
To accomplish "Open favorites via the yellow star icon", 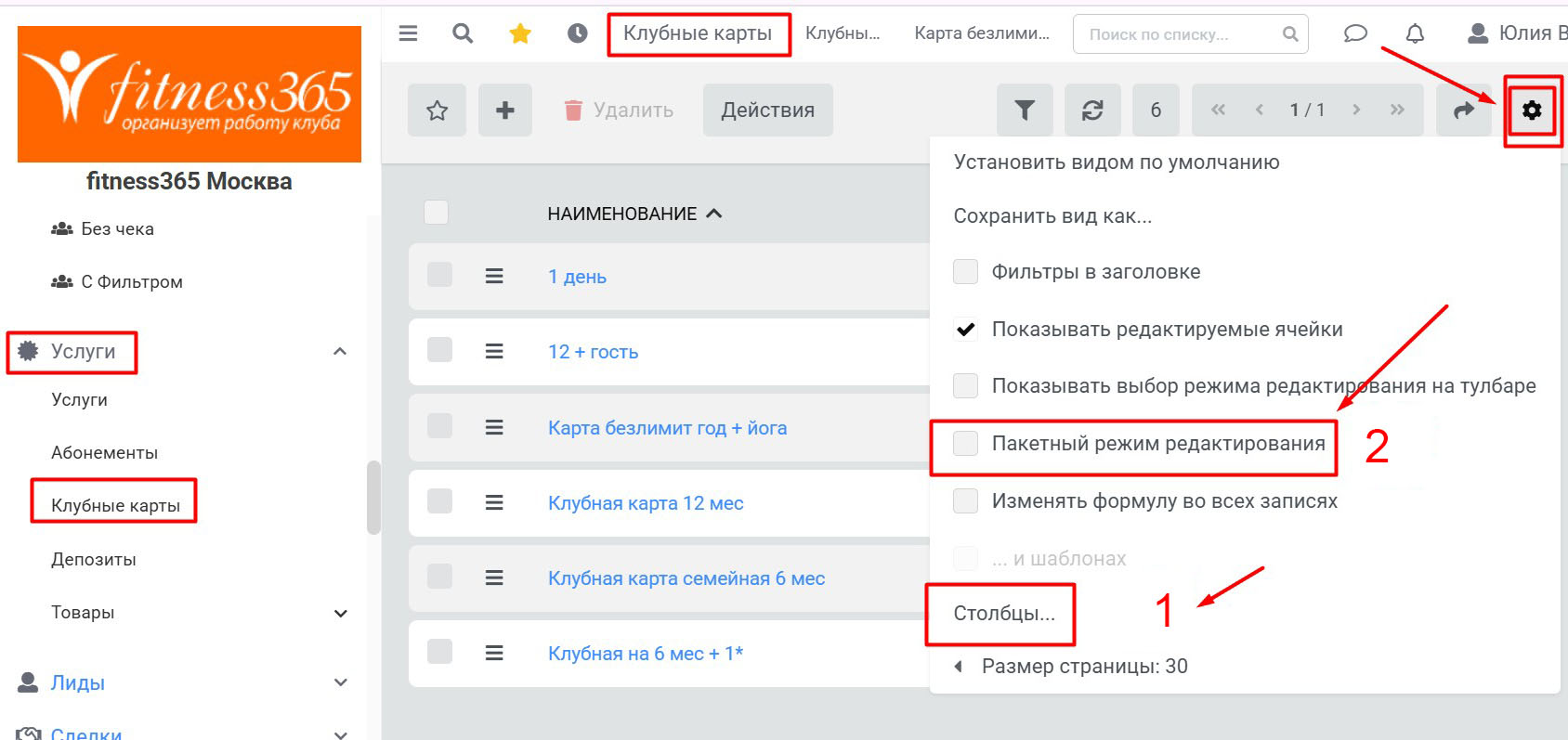I will [520, 33].
